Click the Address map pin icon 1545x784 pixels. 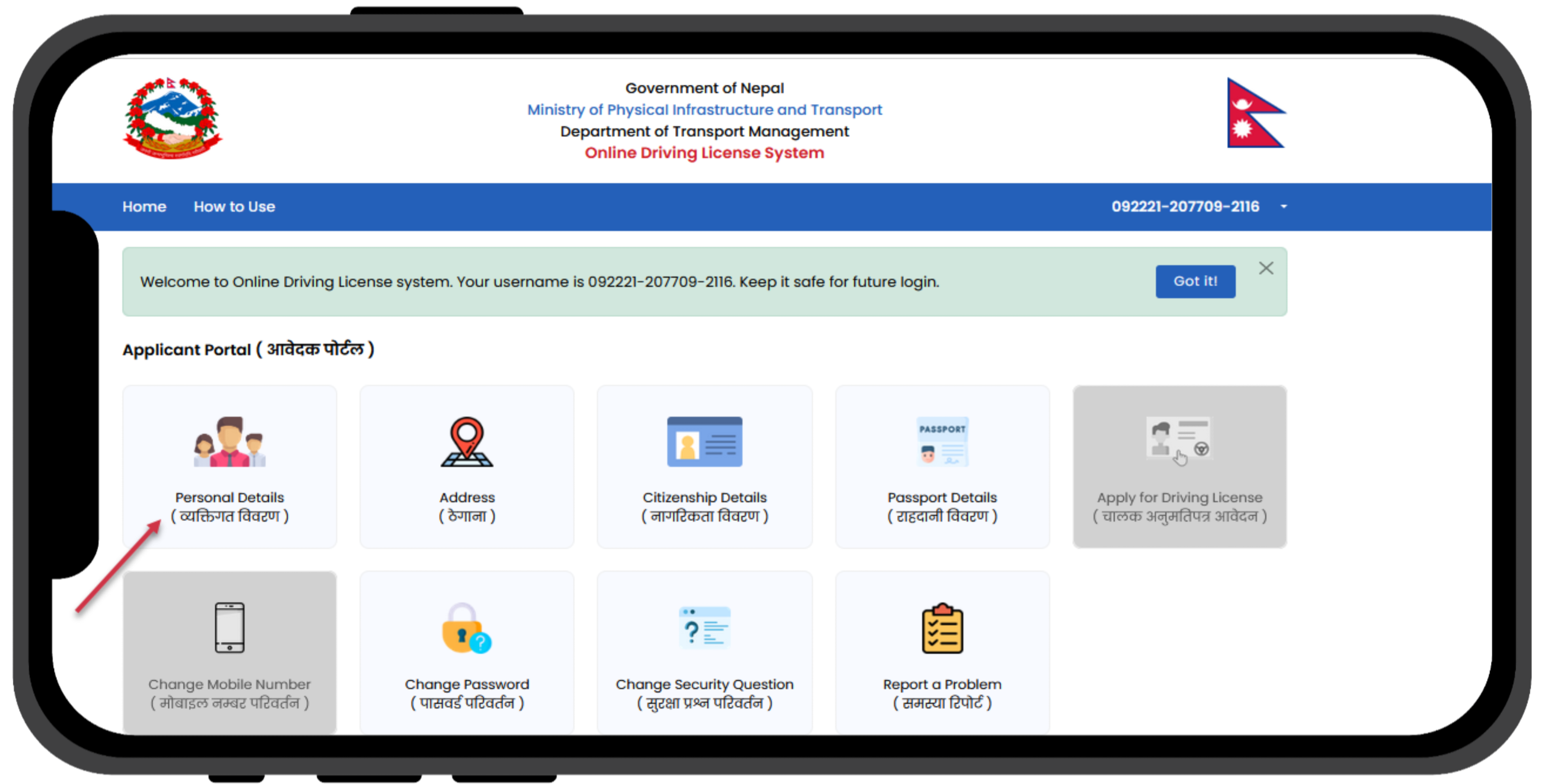(x=467, y=442)
